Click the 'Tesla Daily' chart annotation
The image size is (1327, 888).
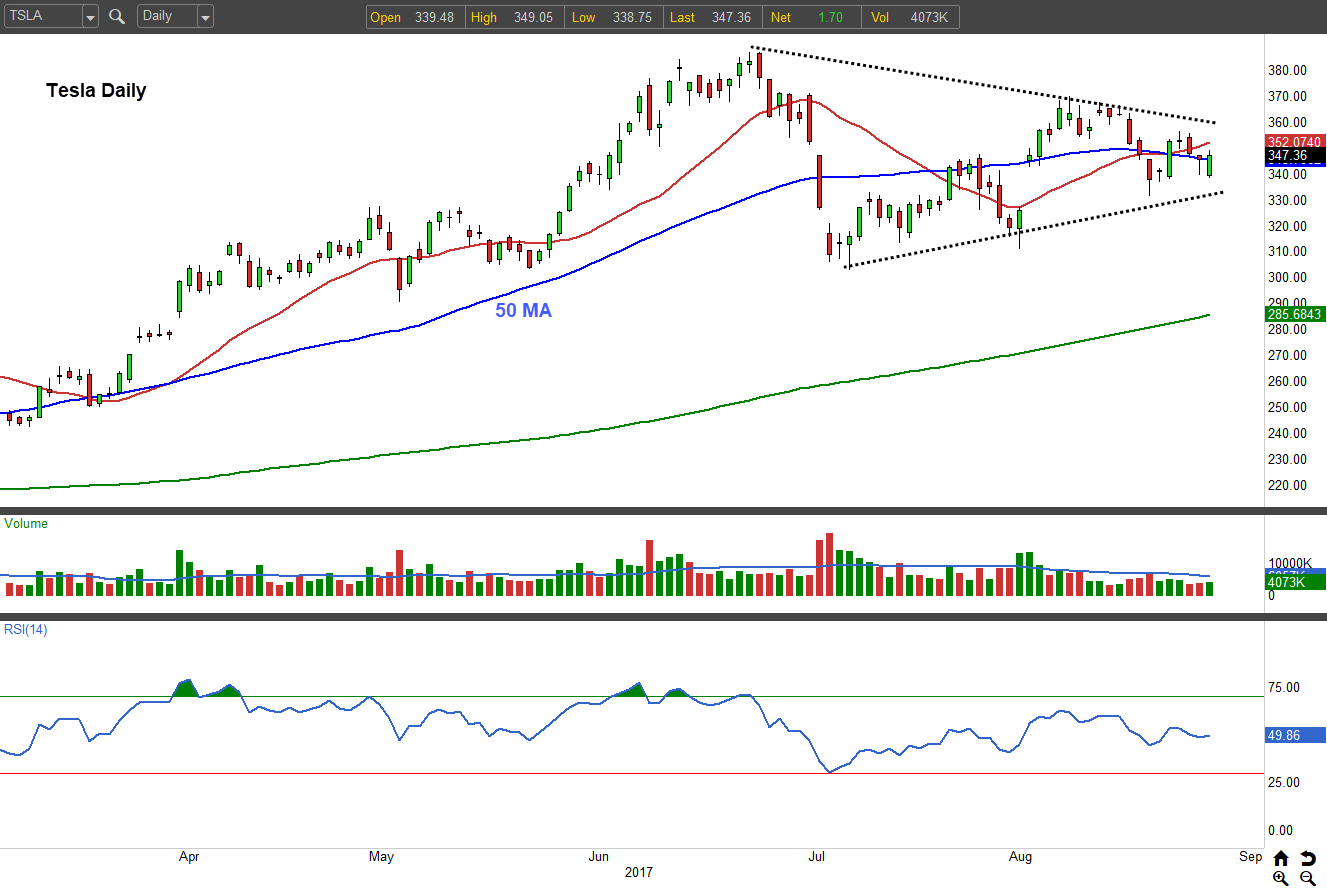tap(96, 91)
